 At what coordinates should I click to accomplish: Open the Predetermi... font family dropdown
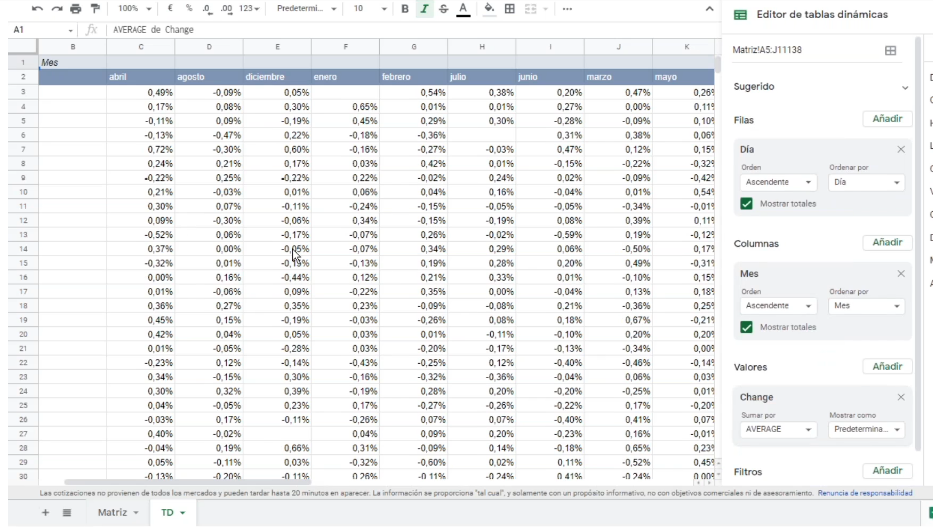[x=306, y=9]
